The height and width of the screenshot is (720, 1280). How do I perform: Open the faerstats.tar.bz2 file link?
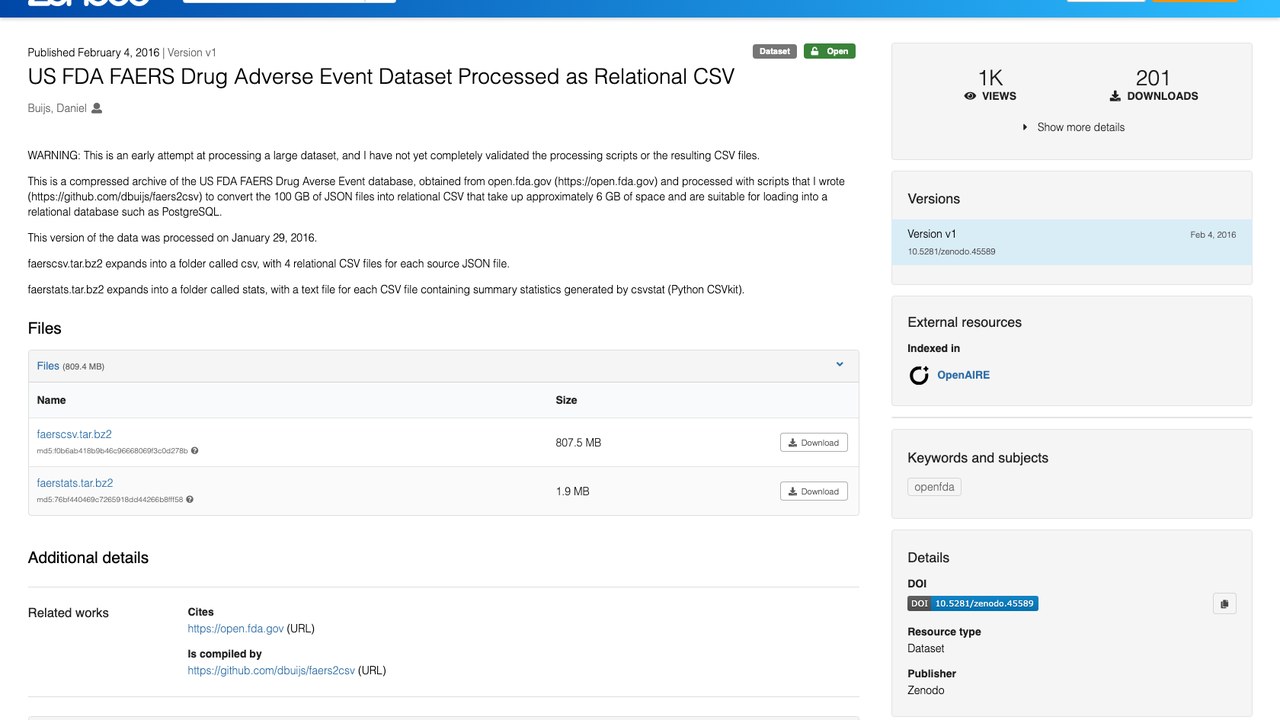point(75,483)
